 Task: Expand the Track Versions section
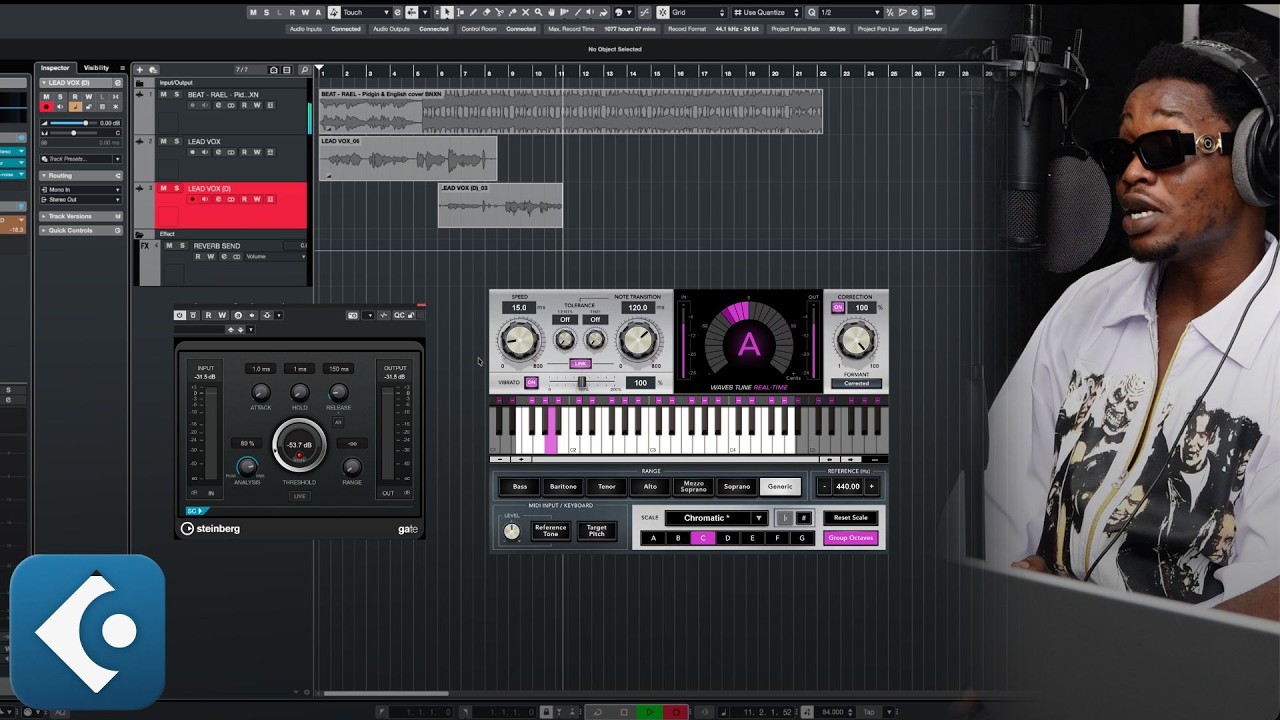(x=81, y=216)
